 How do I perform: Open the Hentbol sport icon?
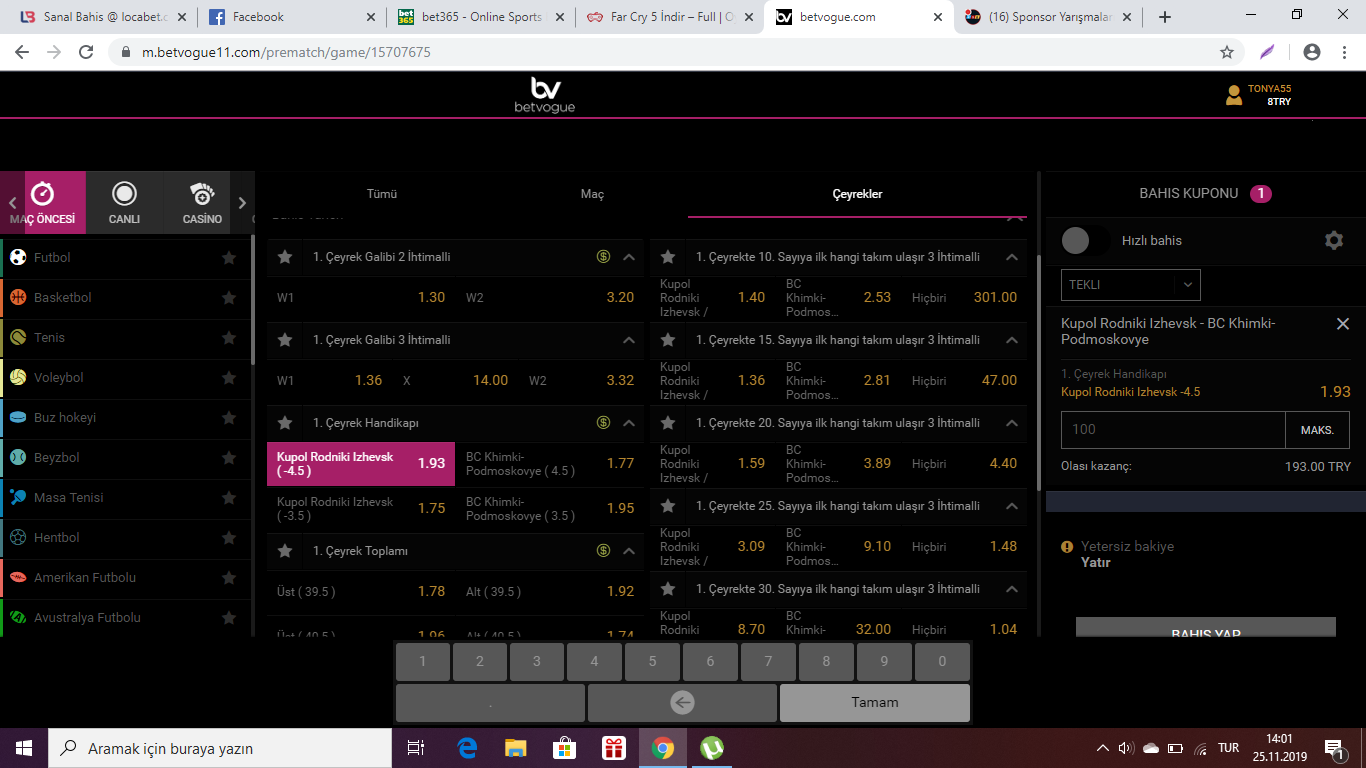(18, 538)
